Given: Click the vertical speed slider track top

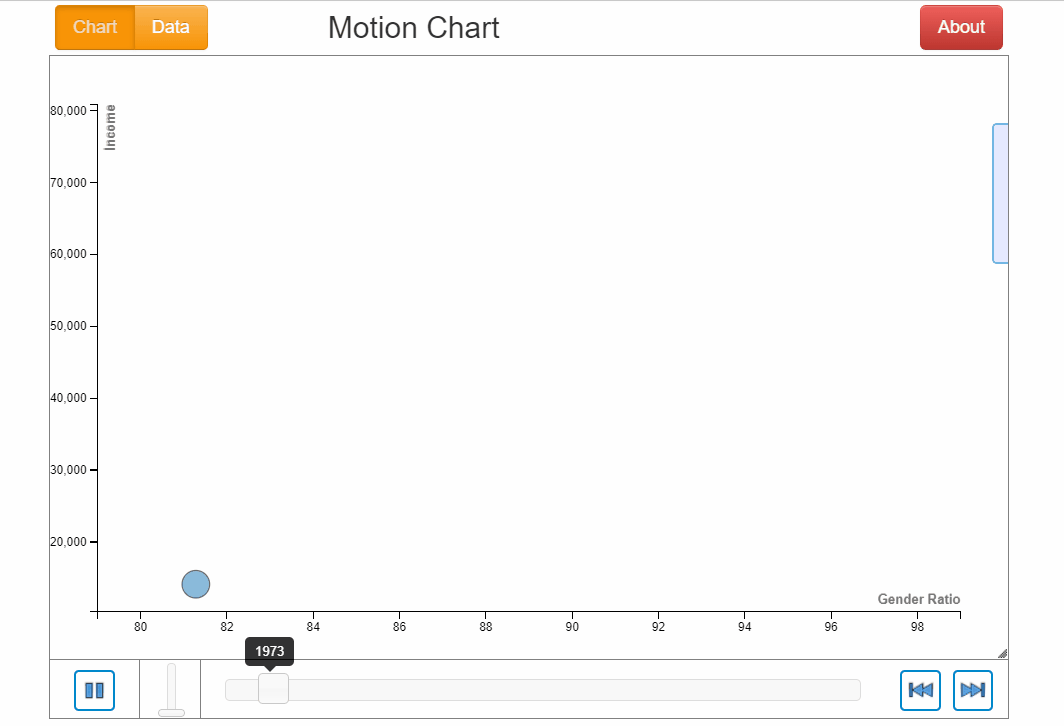Looking at the screenshot, I should pos(171,668).
